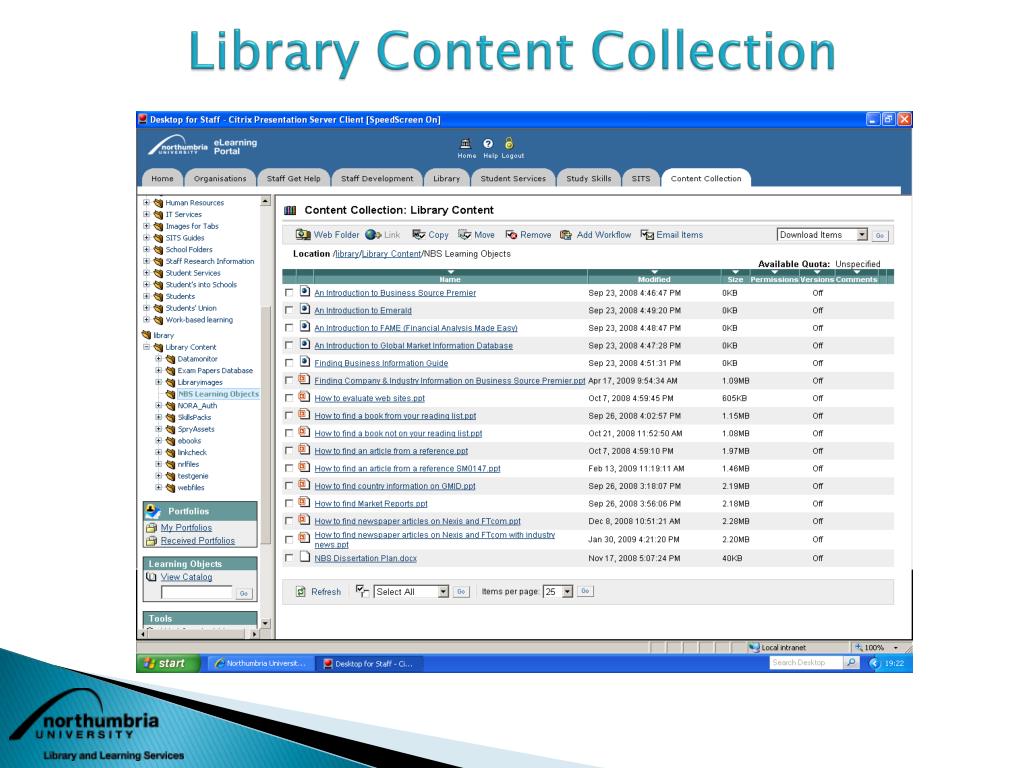This screenshot has width=1024, height=768.
Task: Click file icon for How to evaluate web sites.ppt
Action: (304, 396)
